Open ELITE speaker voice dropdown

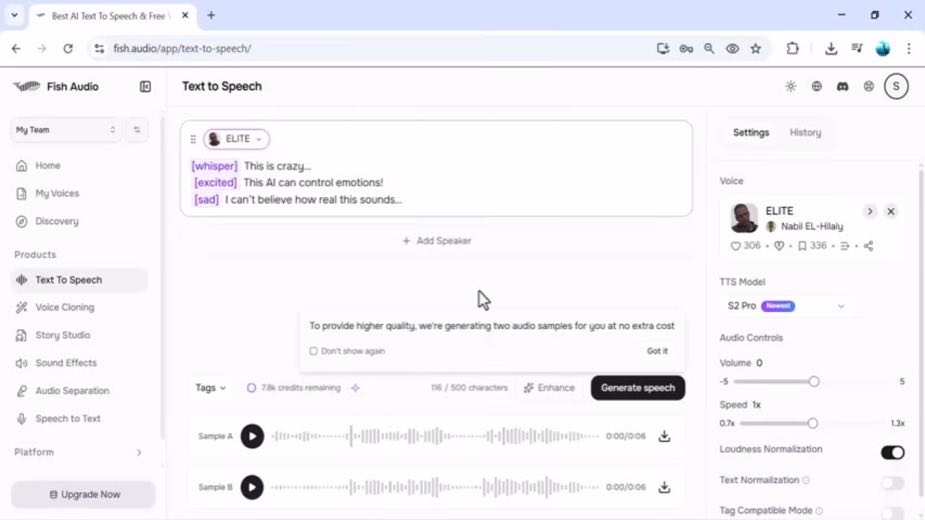pos(236,139)
